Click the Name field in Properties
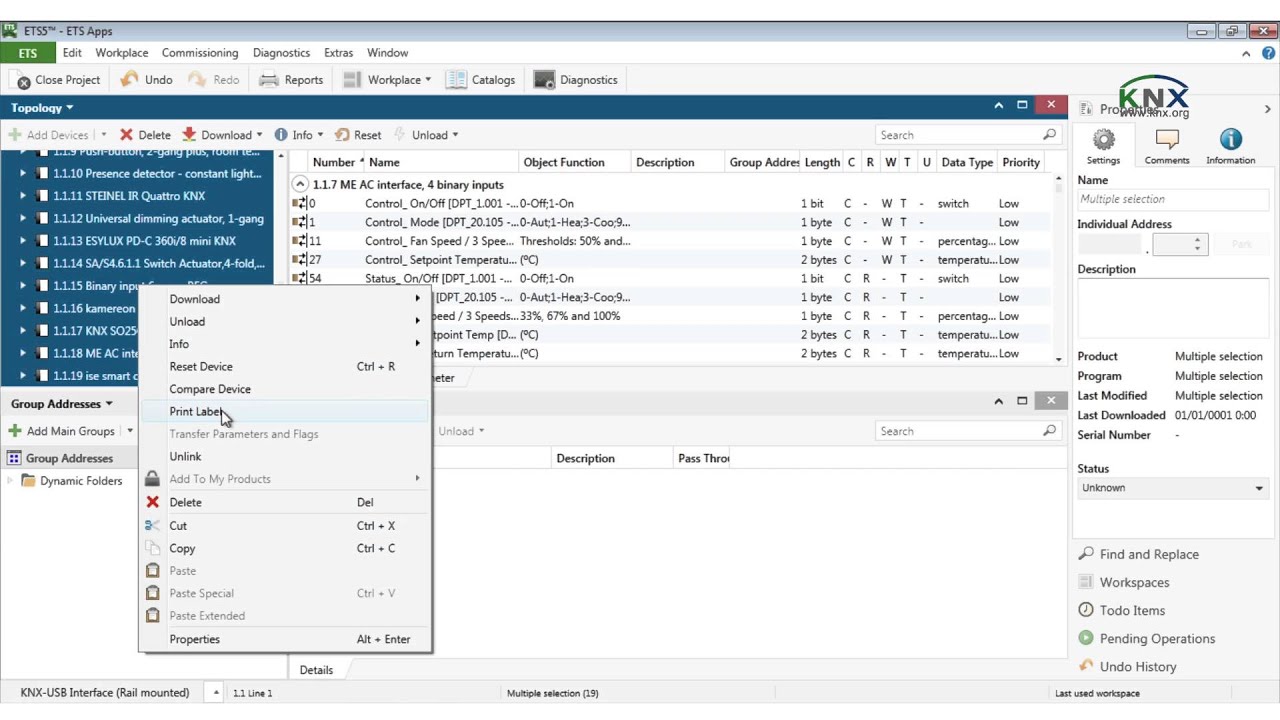This screenshot has width=1280, height=720. [1172, 199]
